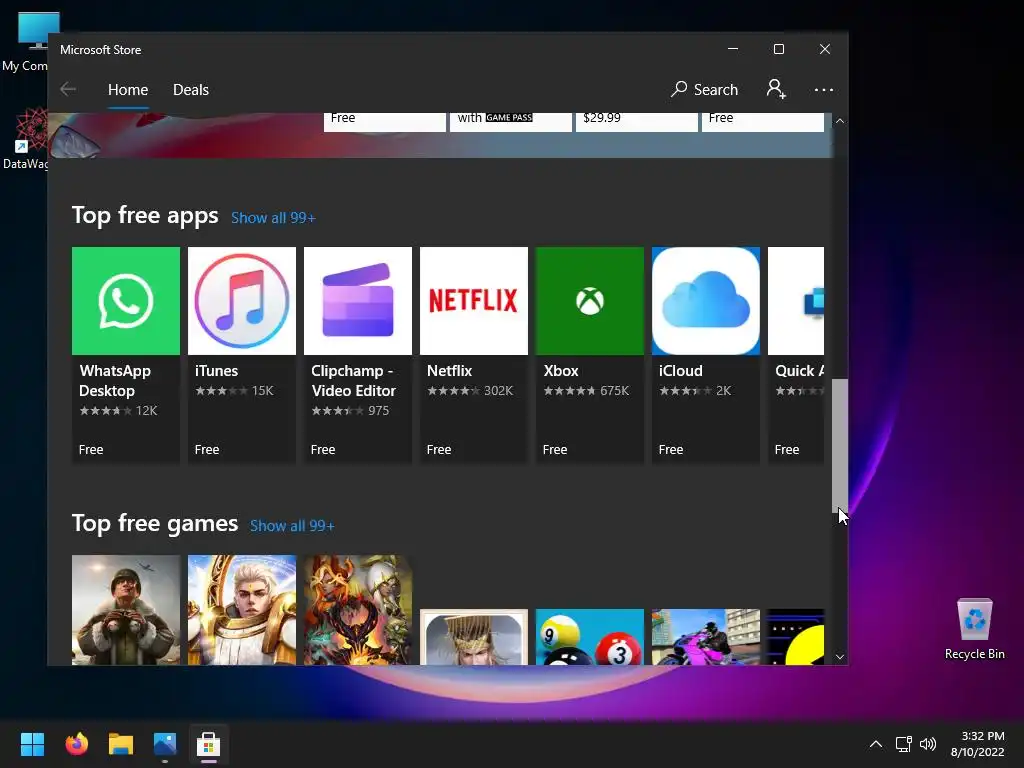Open the iTunes app icon
The image size is (1024, 768).
[242, 301]
